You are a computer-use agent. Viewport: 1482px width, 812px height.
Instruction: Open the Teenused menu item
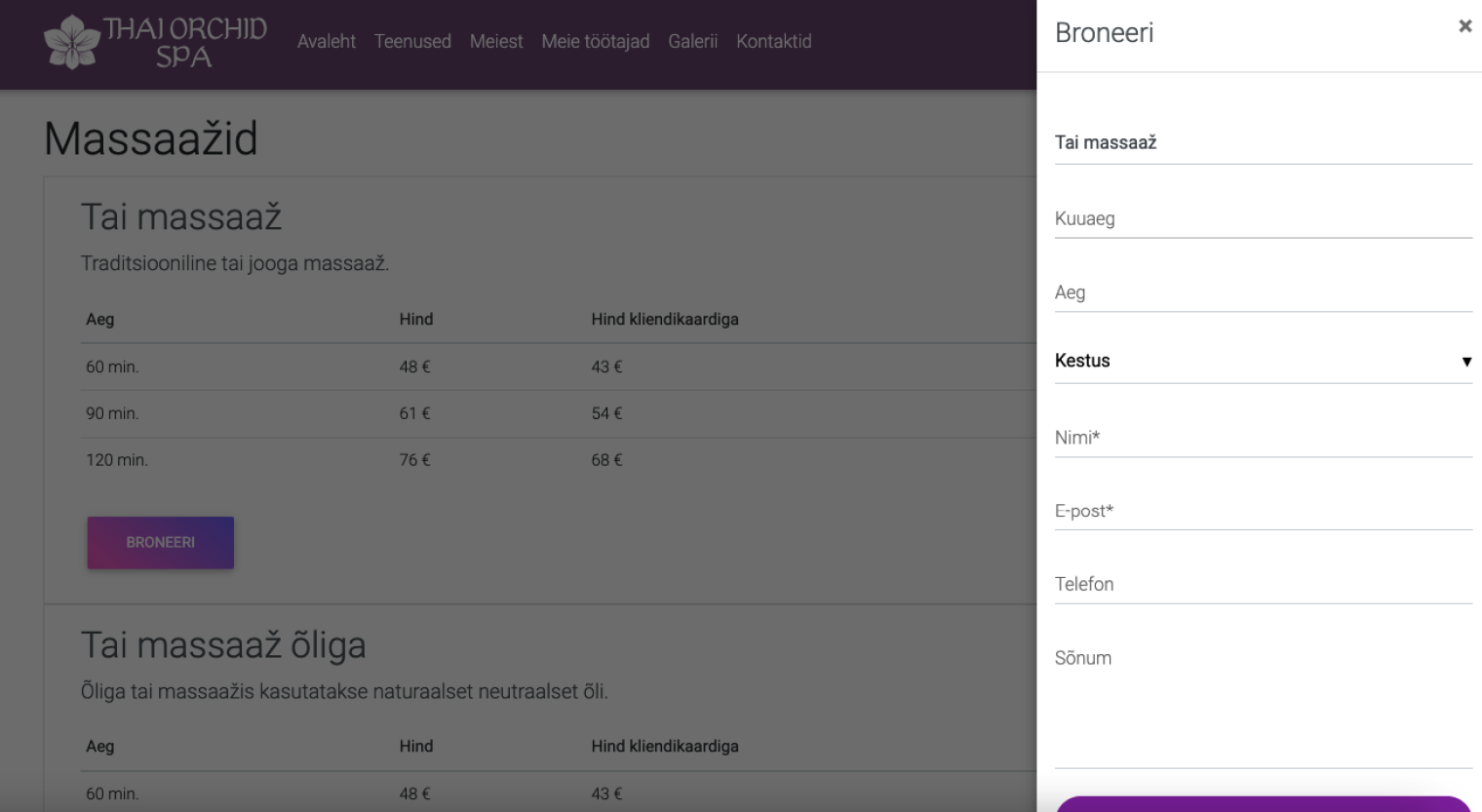pos(412,41)
